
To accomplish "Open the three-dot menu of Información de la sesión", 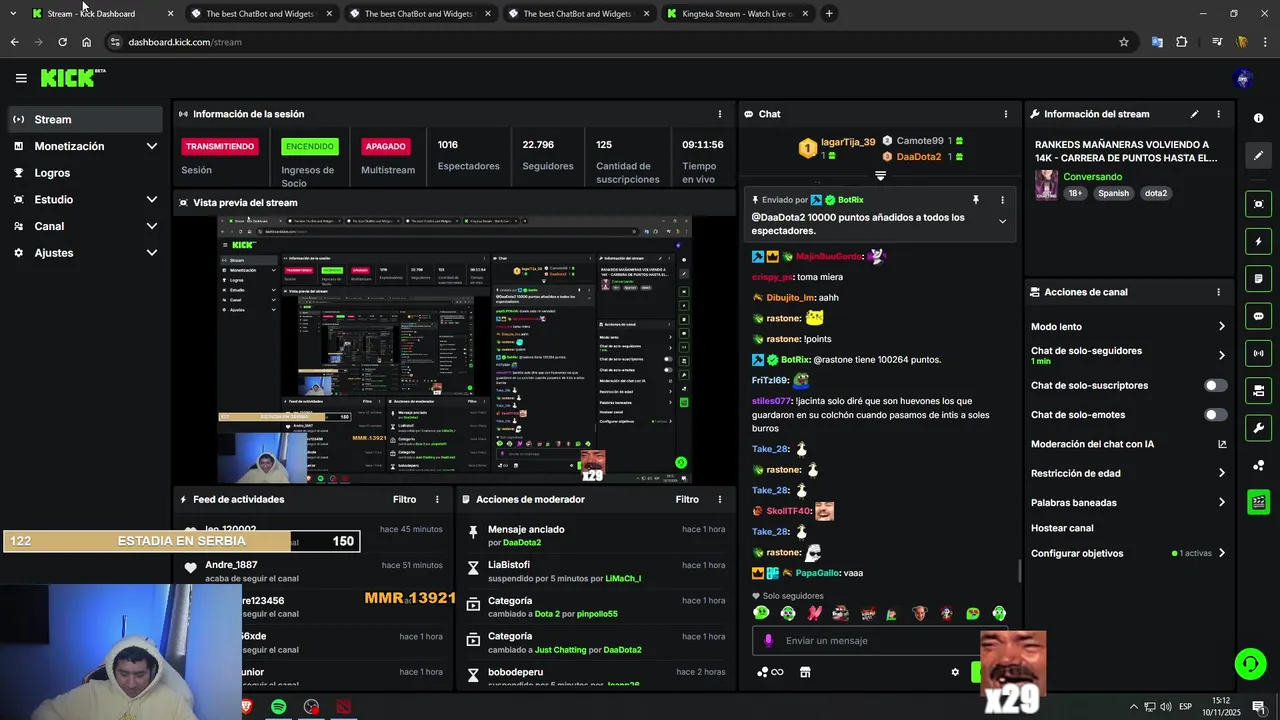I will 720,114.
